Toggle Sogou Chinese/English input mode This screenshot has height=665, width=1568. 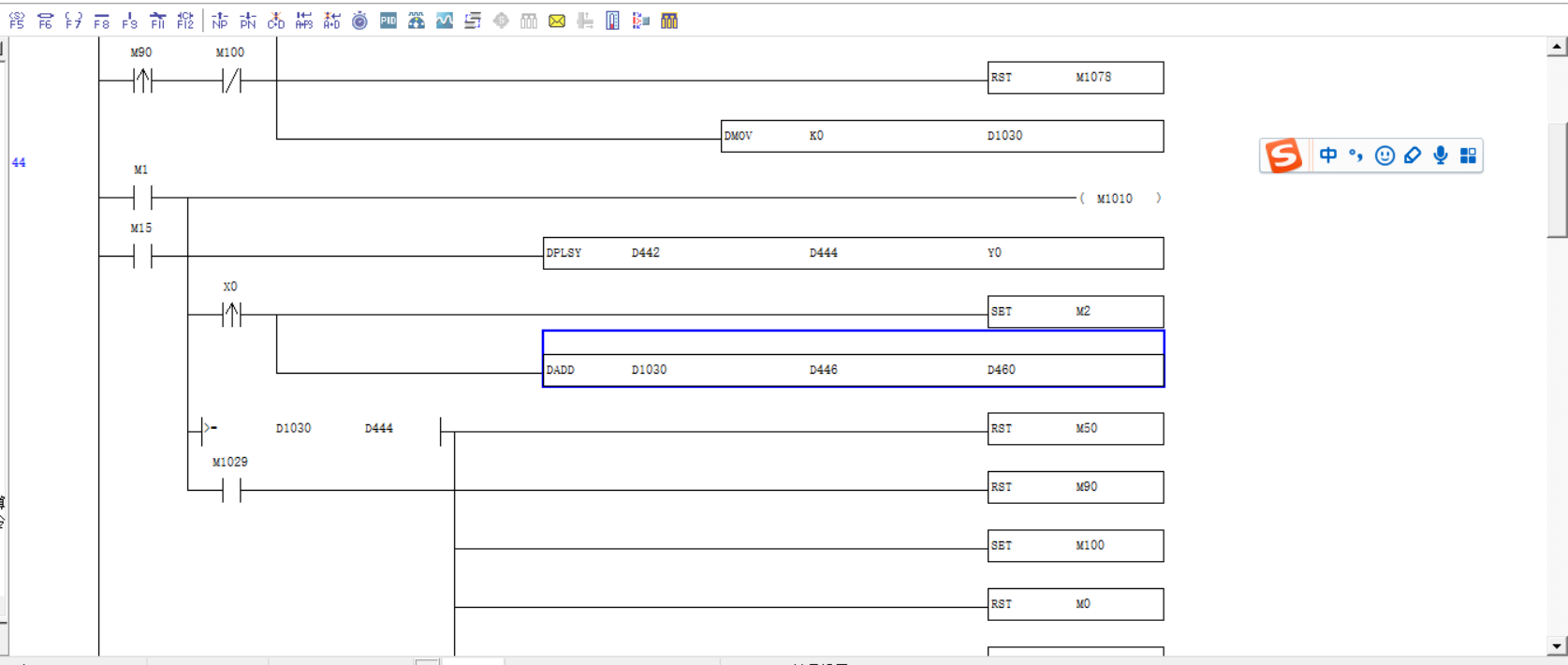click(x=1327, y=155)
